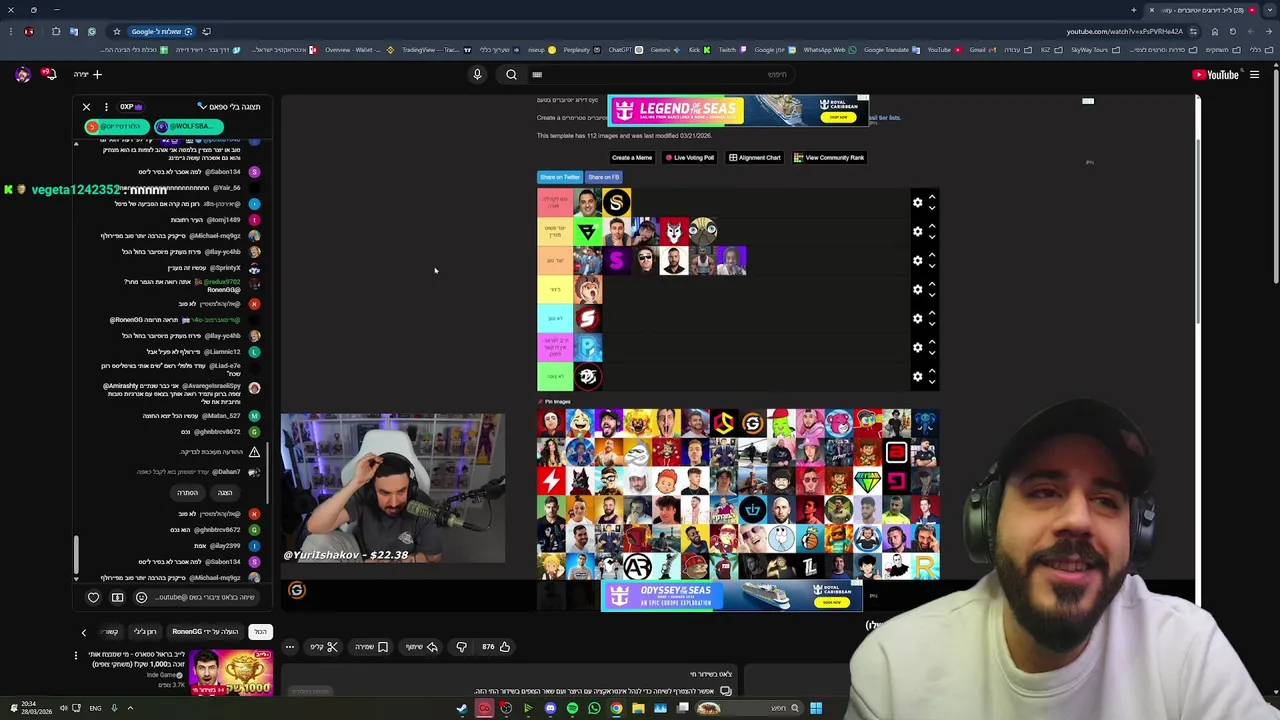Click the Windows Start button on taskbar
This screenshot has height=720, width=1280.
pos(816,708)
